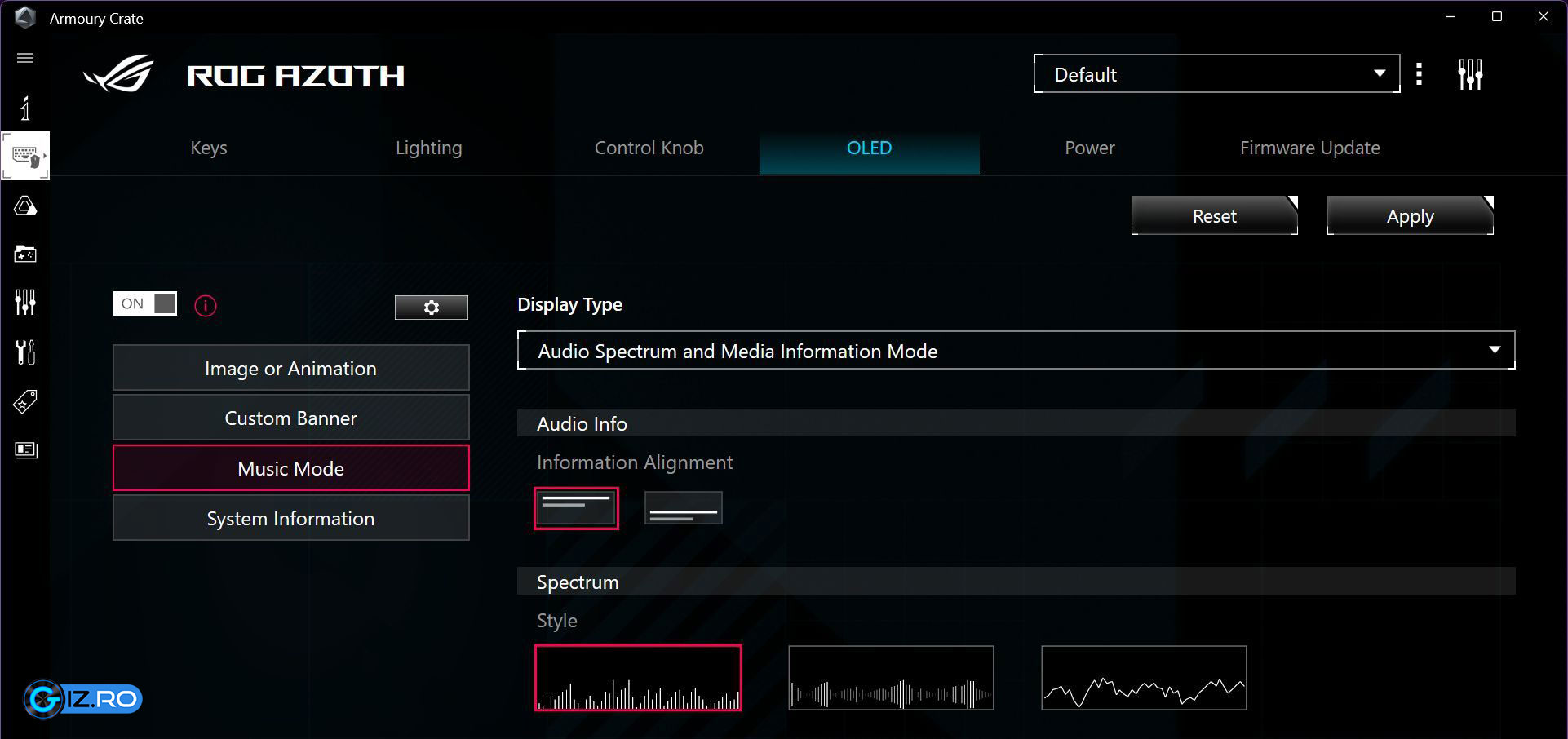The width and height of the screenshot is (1568, 739).
Task: Click the keyboard device icon in sidebar
Action: click(x=25, y=155)
